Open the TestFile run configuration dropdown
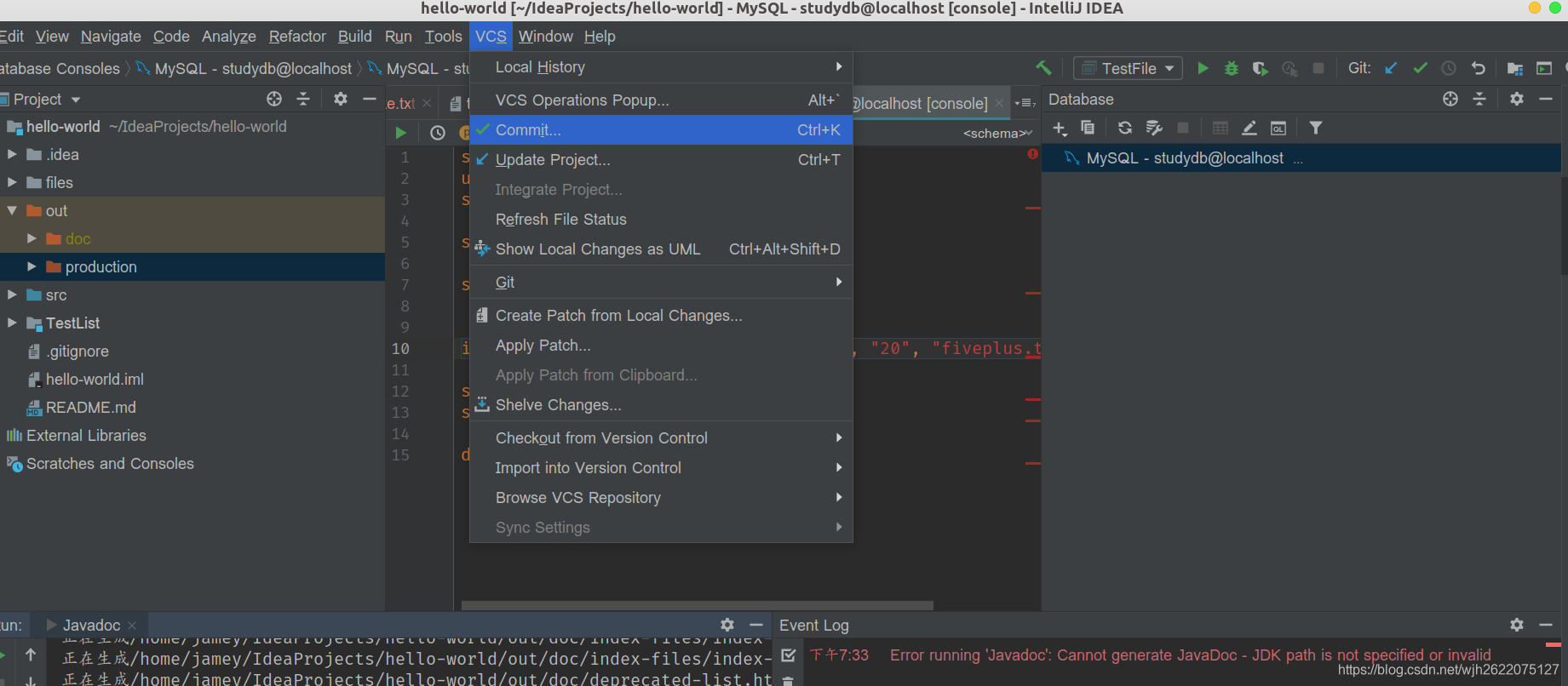Screen dimensions: 1568x686 (x=1128, y=68)
